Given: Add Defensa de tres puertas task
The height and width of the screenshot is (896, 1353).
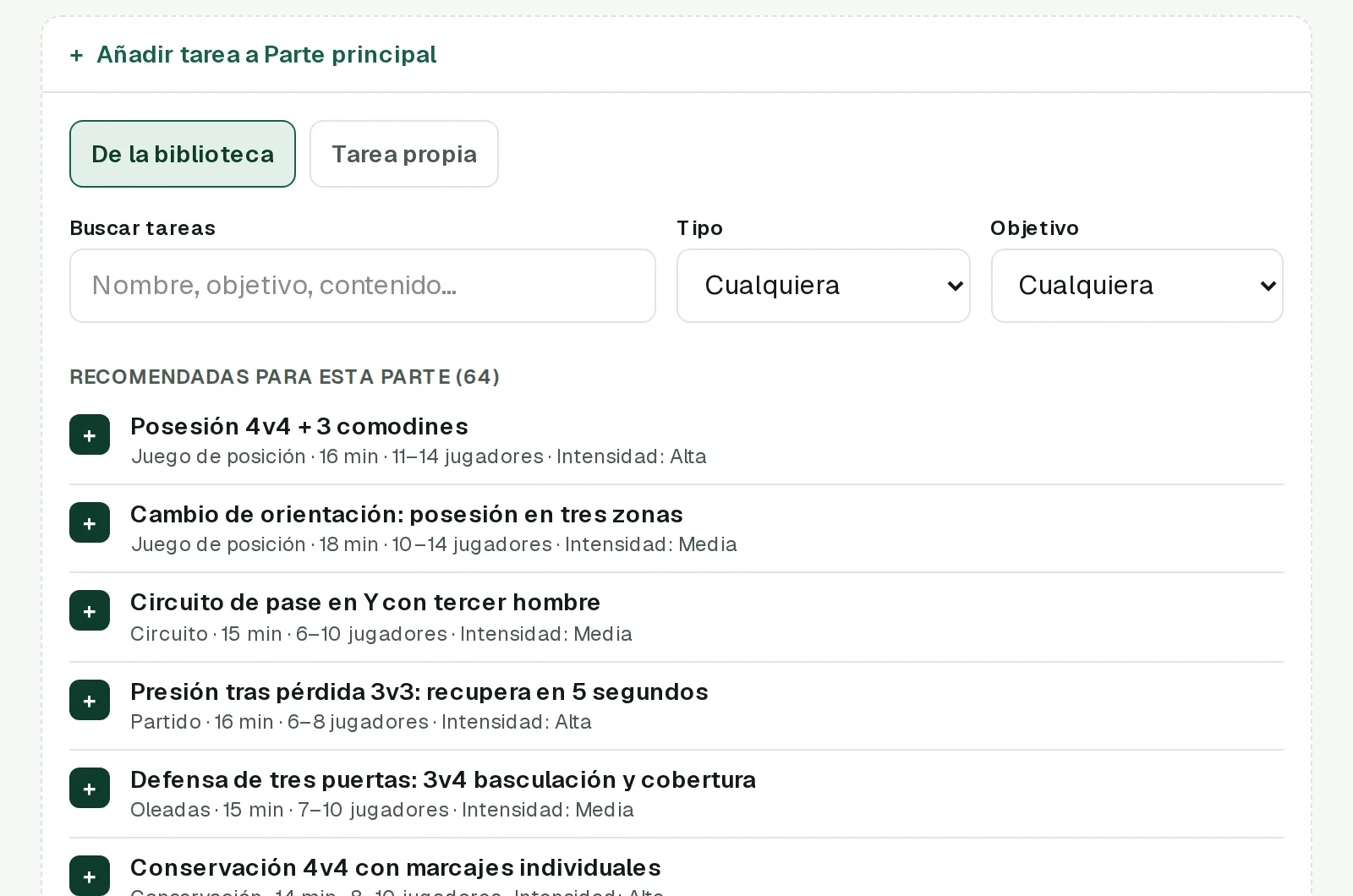Looking at the screenshot, I should tap(90, 788).
